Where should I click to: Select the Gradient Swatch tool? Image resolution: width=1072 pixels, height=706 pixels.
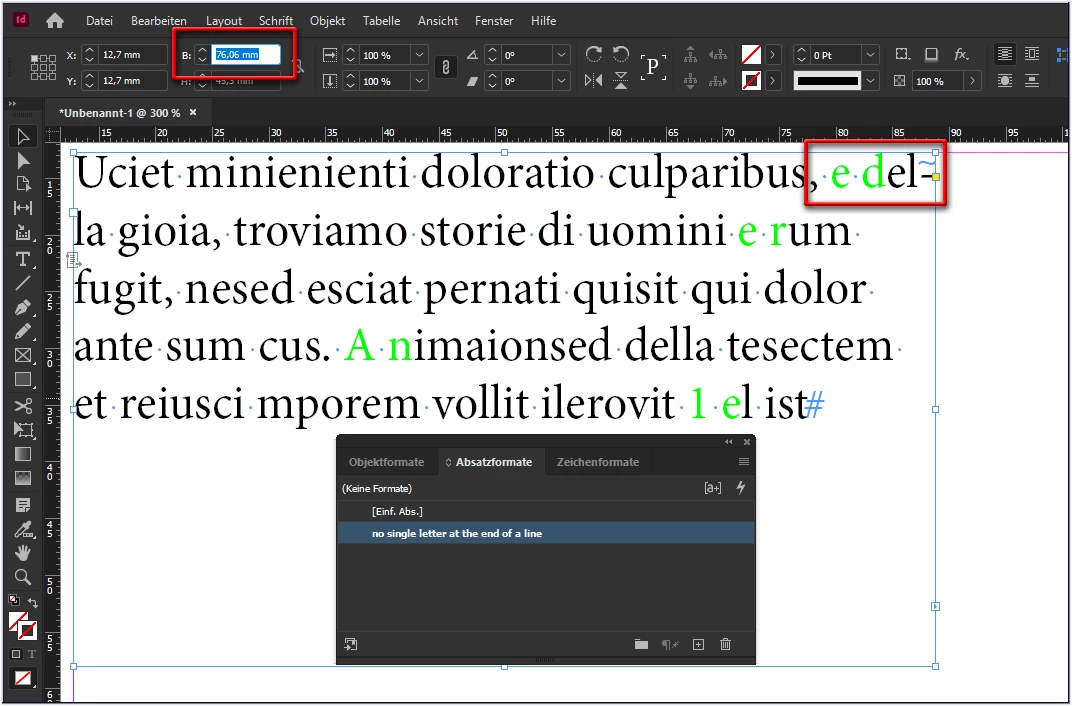pyautogui.click(x=23, y=454)
